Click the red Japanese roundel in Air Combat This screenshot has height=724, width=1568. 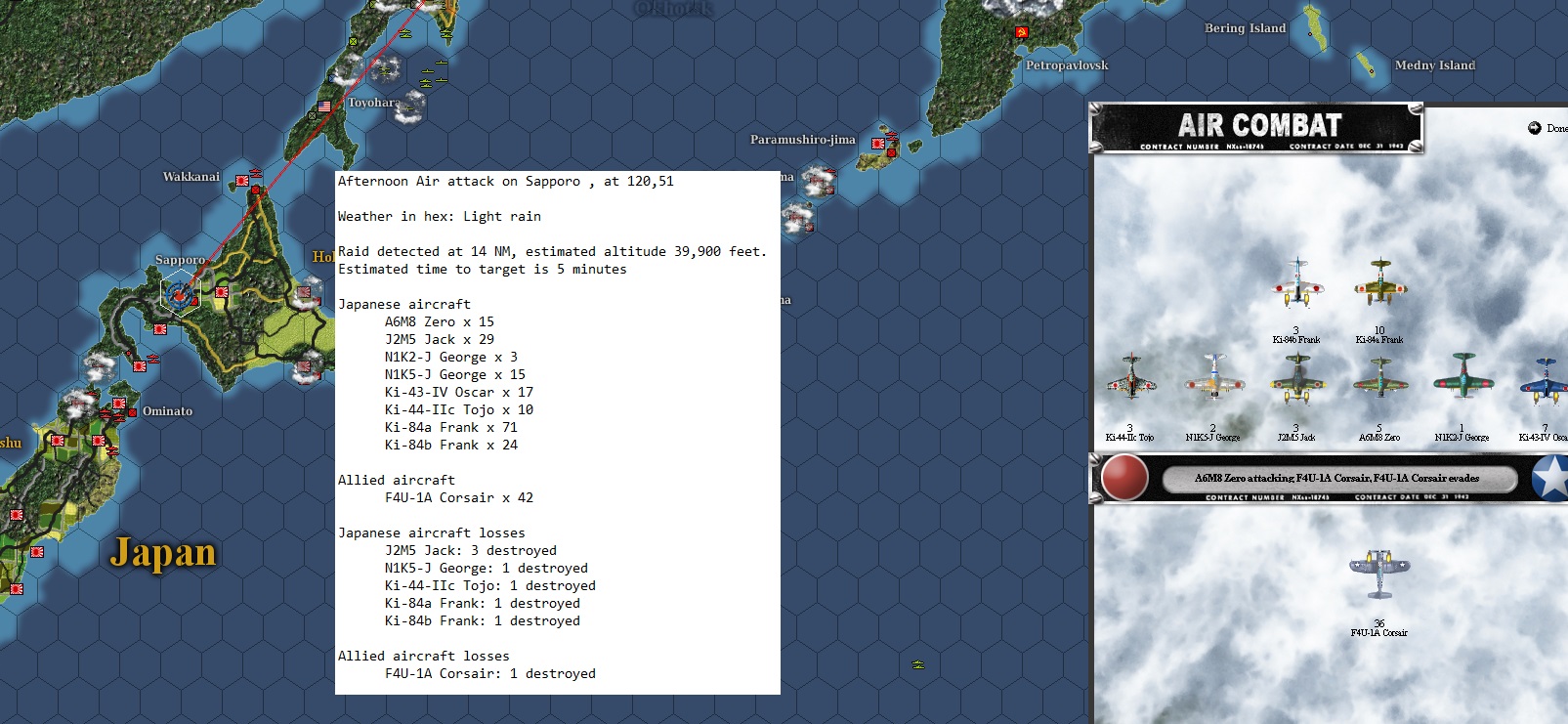1124,479
